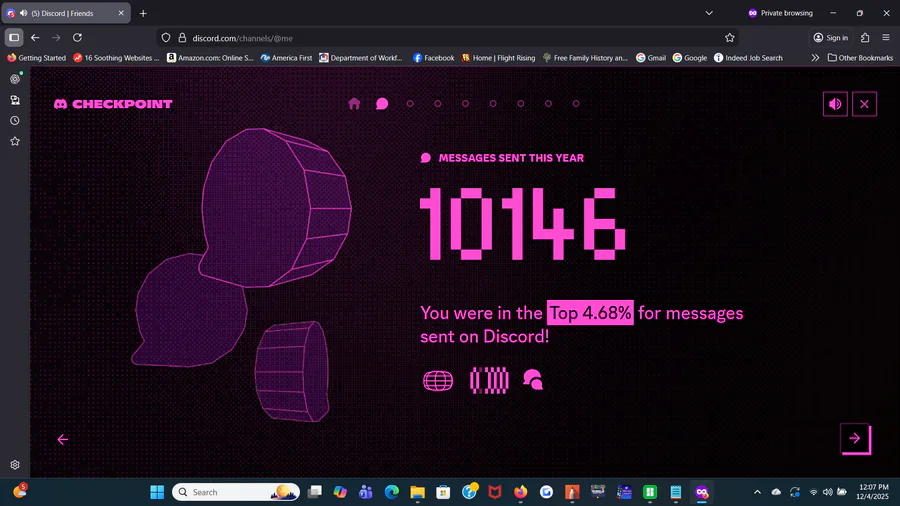Open 16 Soothing Websites bookmark
The height and width of the screenshot is (506, 900).
tap(117, 58)
